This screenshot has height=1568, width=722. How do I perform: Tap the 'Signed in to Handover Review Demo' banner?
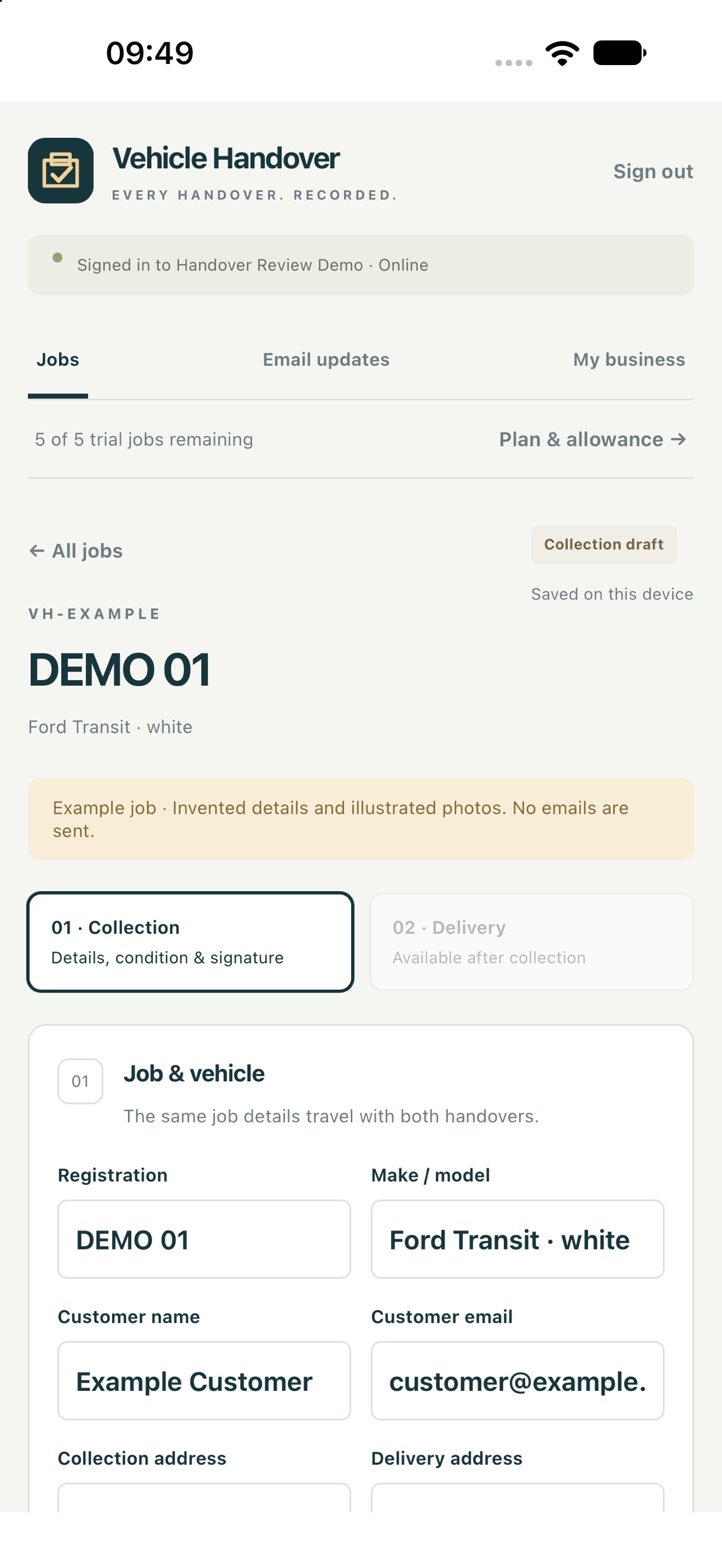[360, 265]
